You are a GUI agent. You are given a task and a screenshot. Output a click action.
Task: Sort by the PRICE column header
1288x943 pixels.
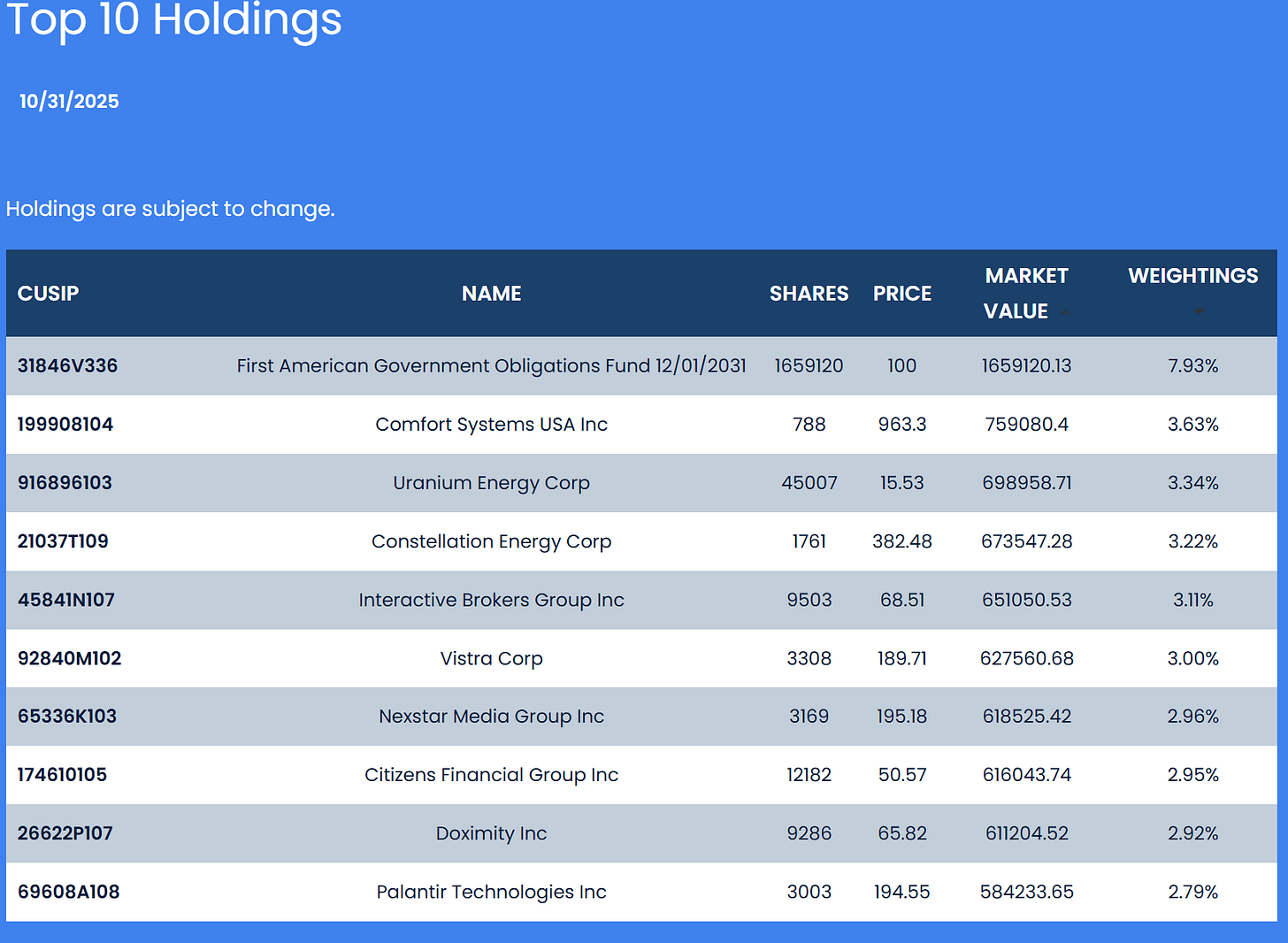[x=902, y=294]
